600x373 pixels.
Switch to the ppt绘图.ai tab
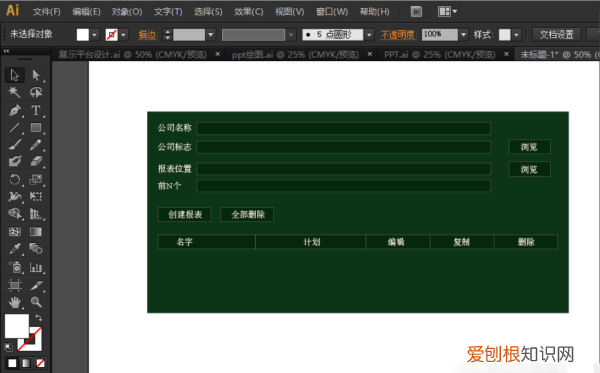pos(295,55)
